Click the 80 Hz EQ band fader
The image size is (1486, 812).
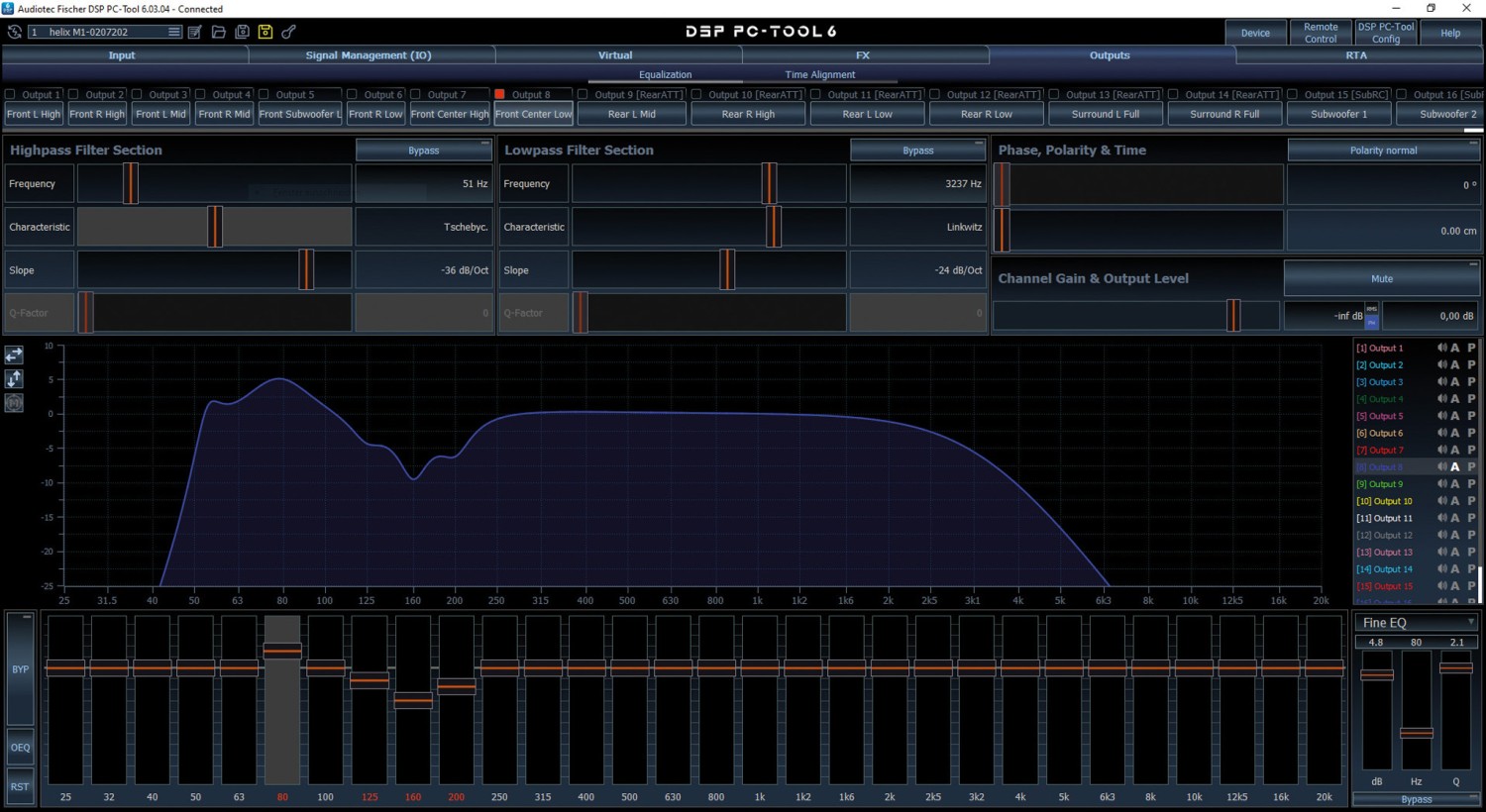click(x=282, y=651)
